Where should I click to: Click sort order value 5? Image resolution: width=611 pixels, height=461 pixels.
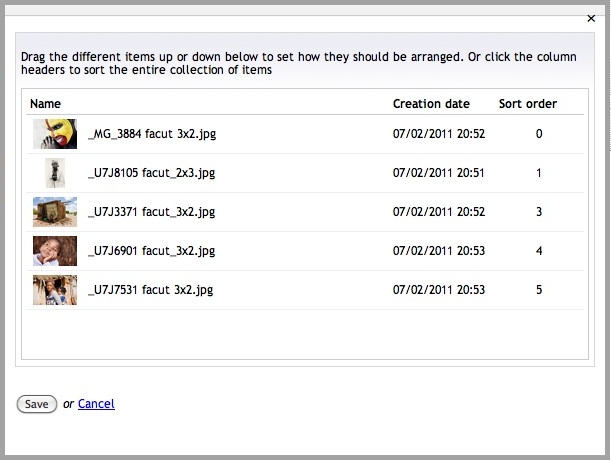[539, 290]
